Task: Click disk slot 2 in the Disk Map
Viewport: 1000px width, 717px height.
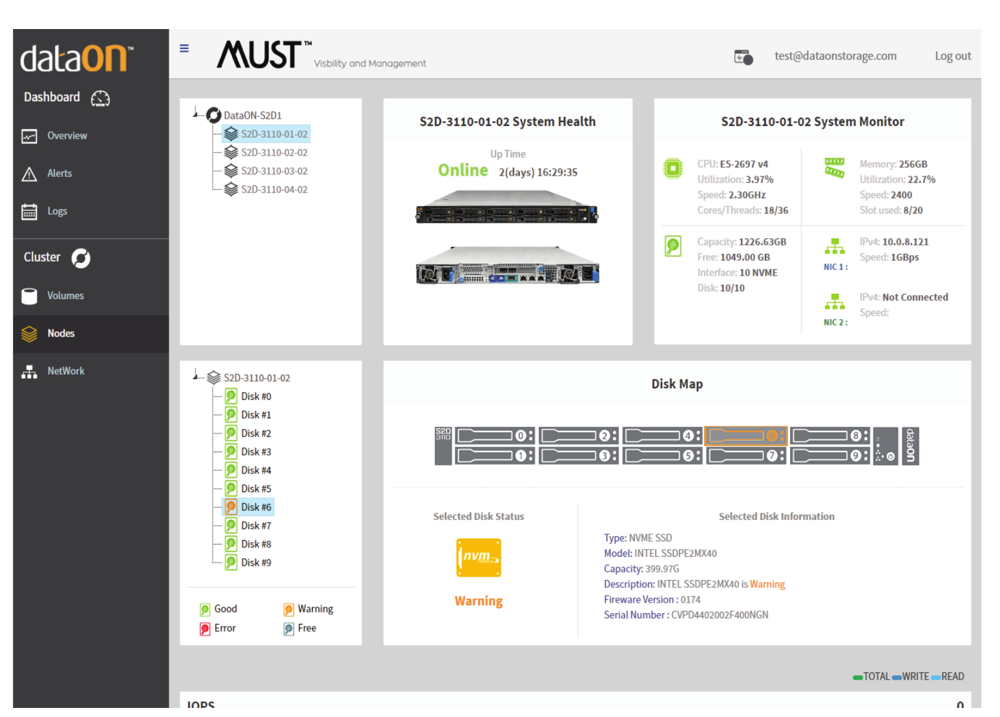Action: 578,436
